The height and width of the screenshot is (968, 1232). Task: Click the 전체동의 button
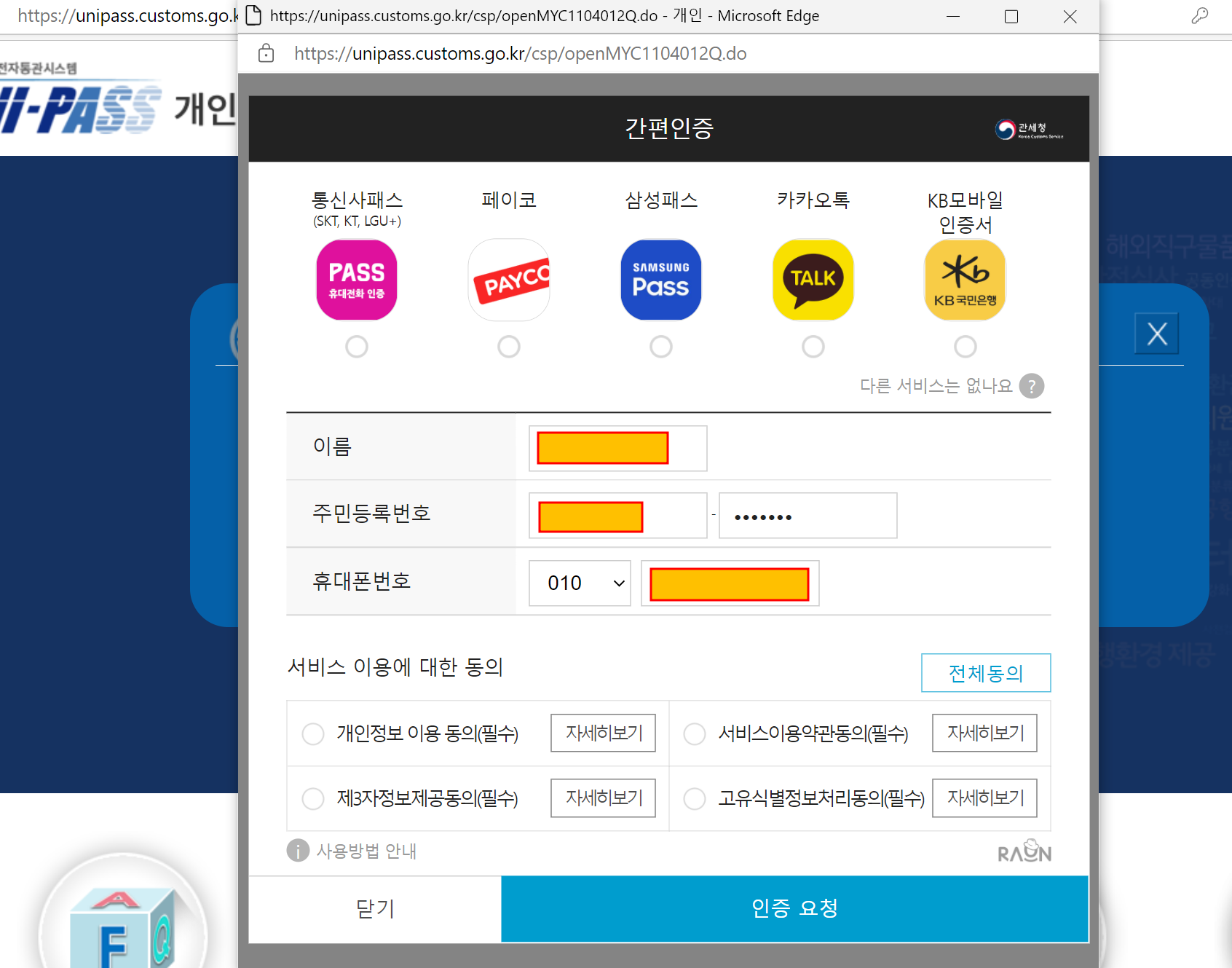986,673
